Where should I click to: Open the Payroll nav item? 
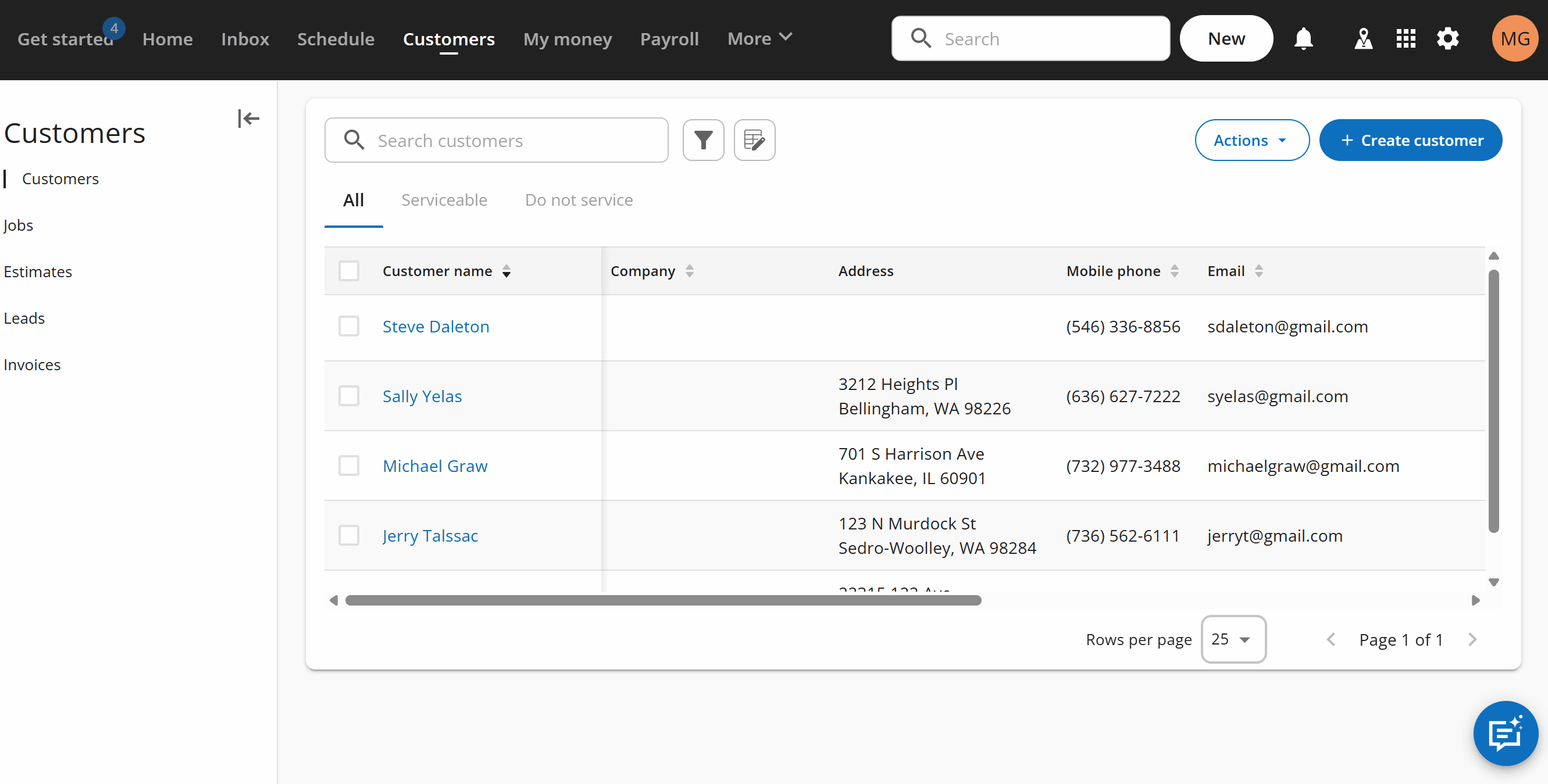coord(669,39)
